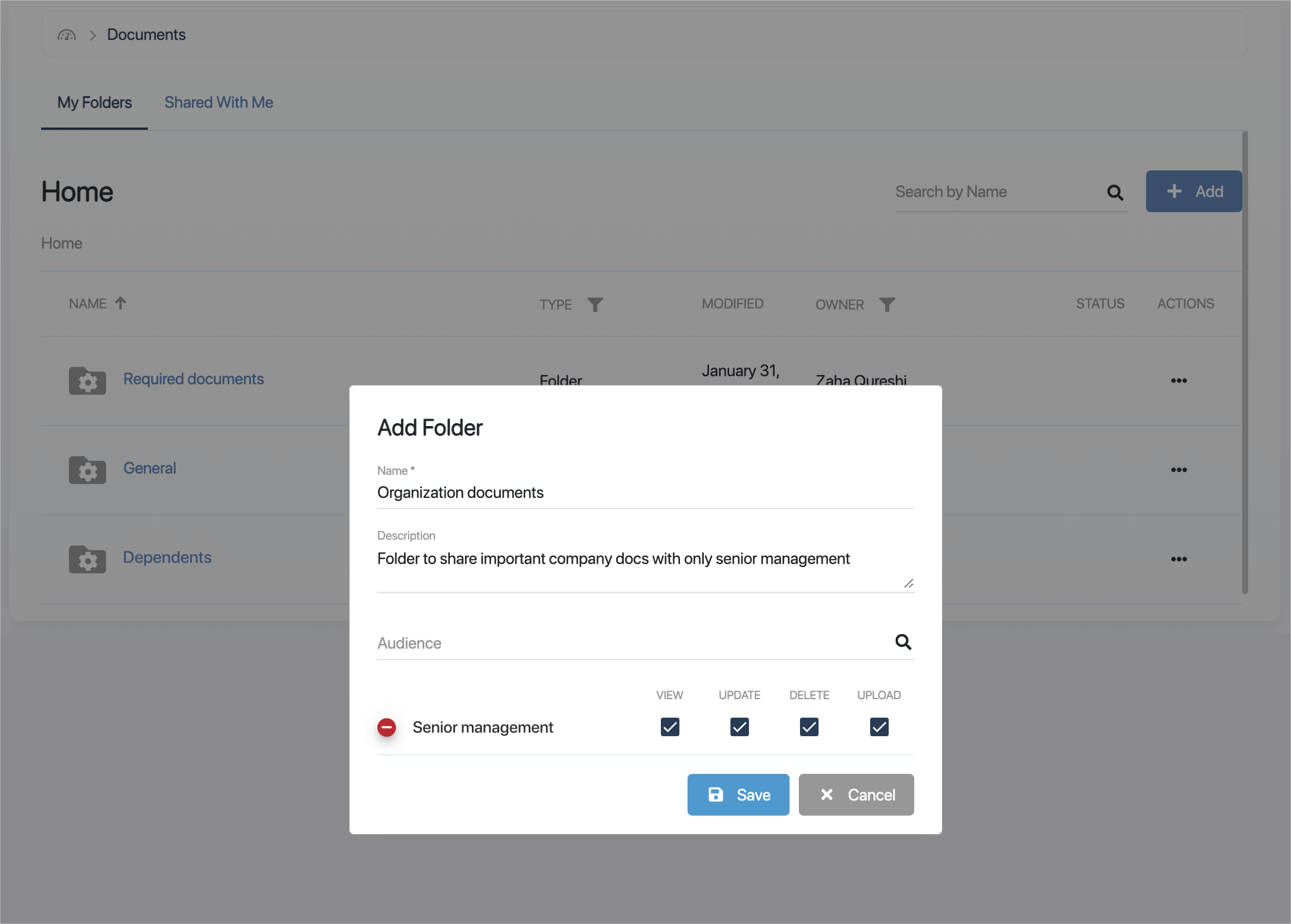Uncheck UPDATE permission for Senior management
1291x924 pixels.
[739, 727]
